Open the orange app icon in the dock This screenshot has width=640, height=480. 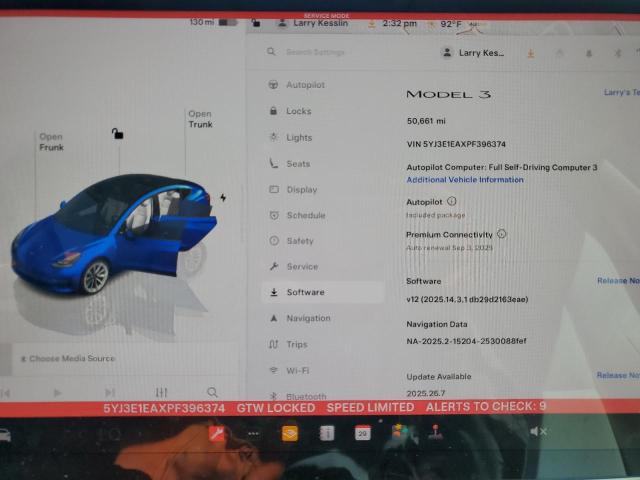click(290, 433)
